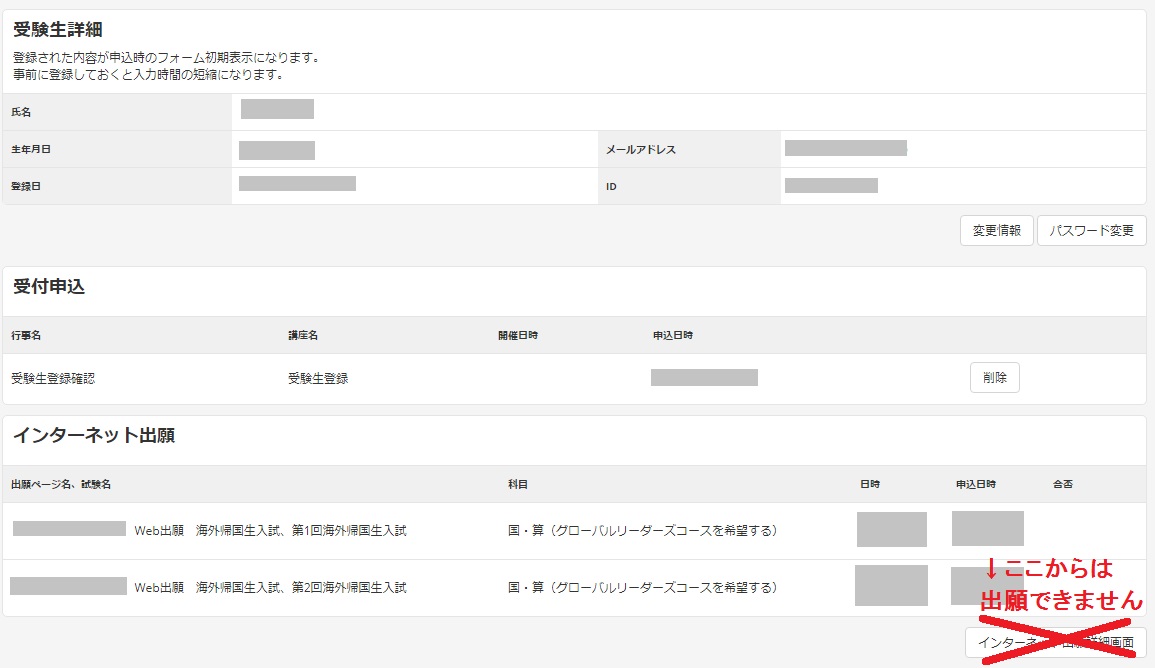Select the 氏名 field label

[21, 112]
